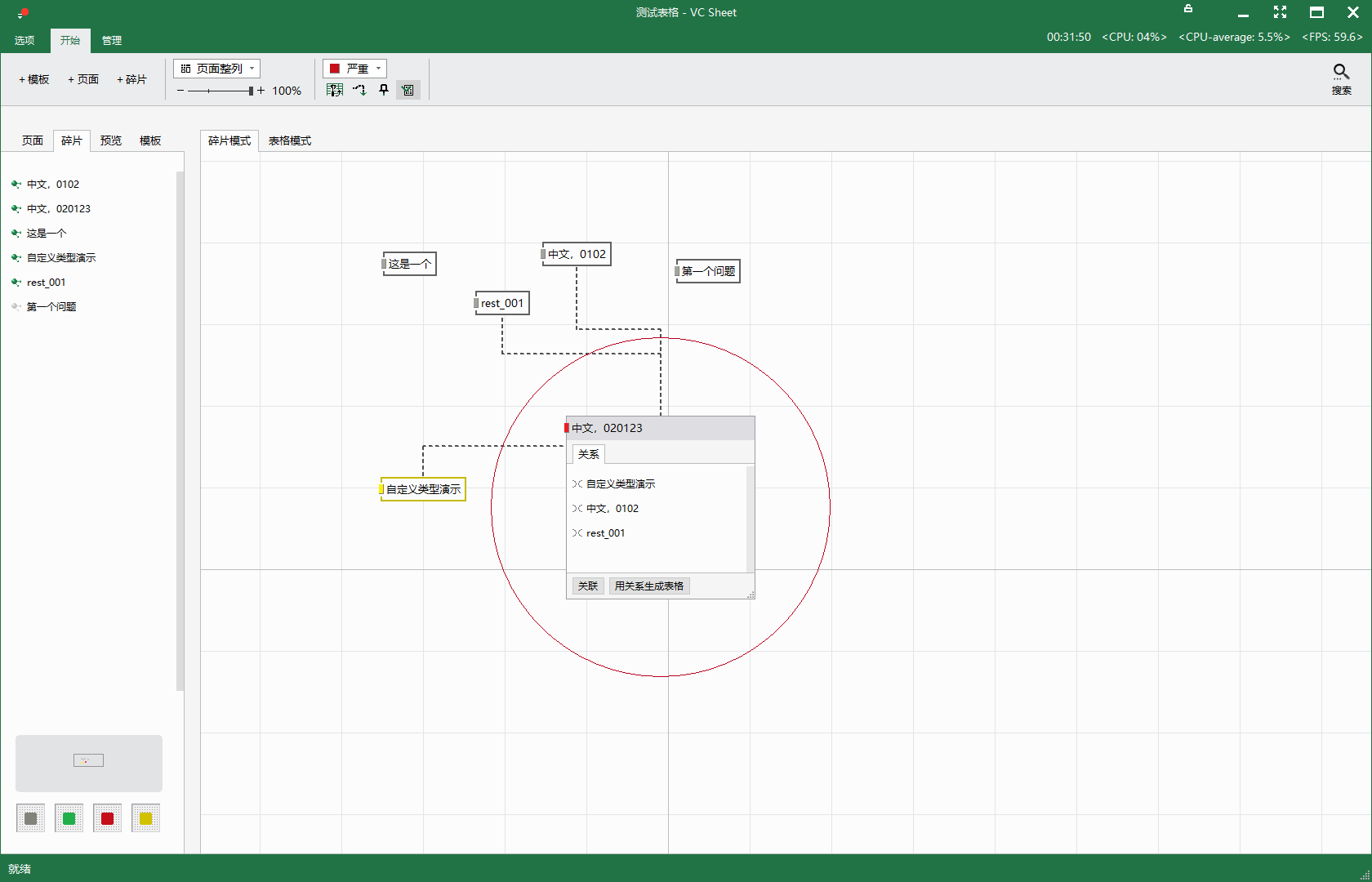
Task: Open the 页面整列 dropdown
Action: click(217, 69)
